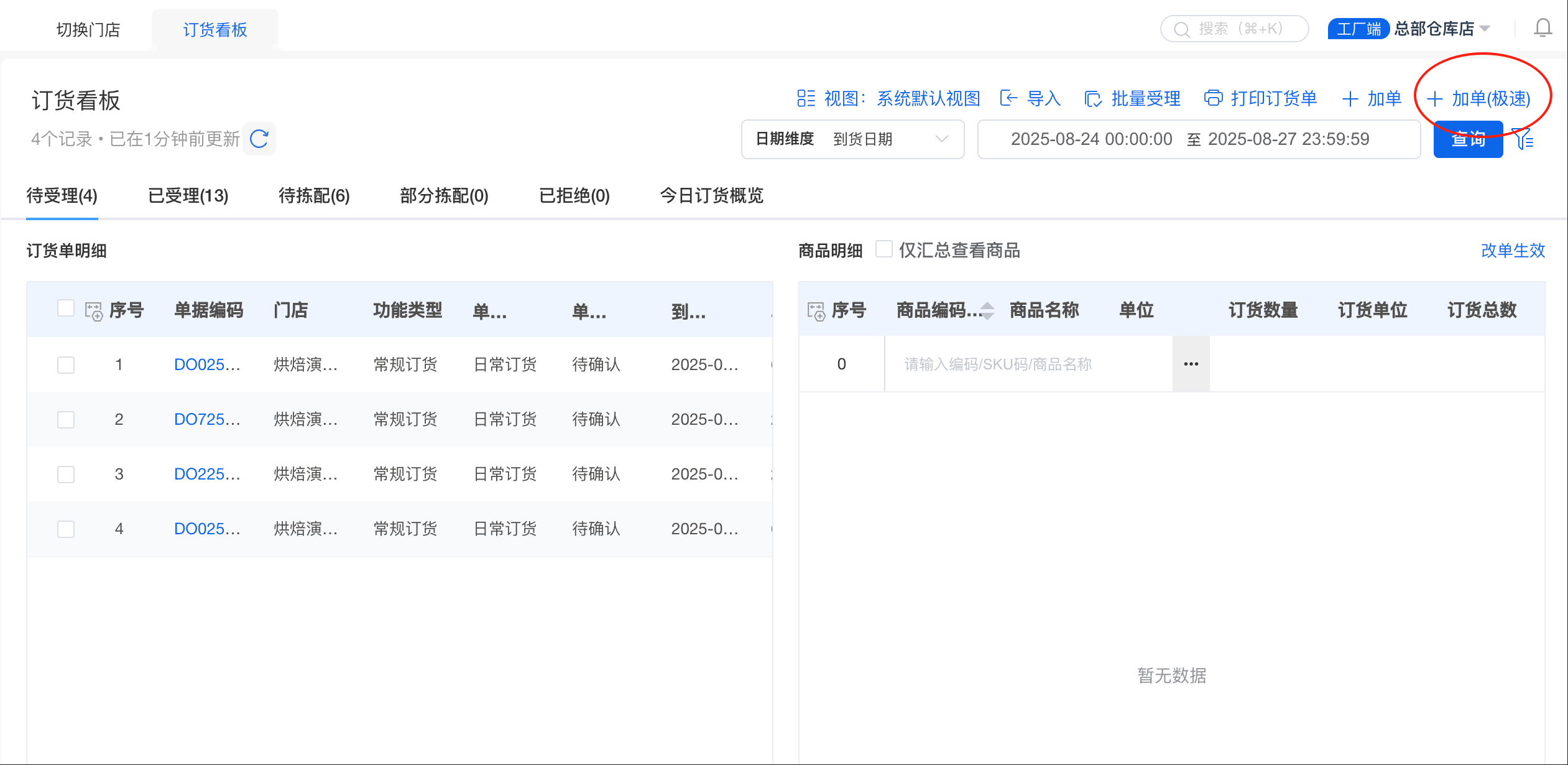This screenshot has width=1568, height=765.
Task: Click the 批量受理 batch accept icon
Action: pos(1093,99)
